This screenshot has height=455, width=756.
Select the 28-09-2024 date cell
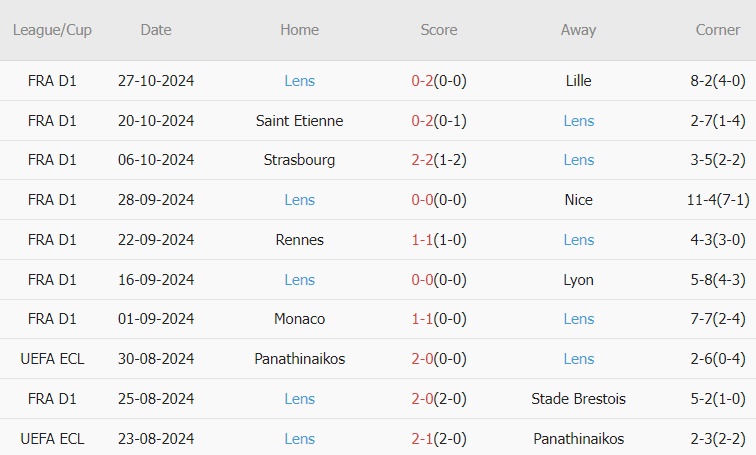(156, 200)
